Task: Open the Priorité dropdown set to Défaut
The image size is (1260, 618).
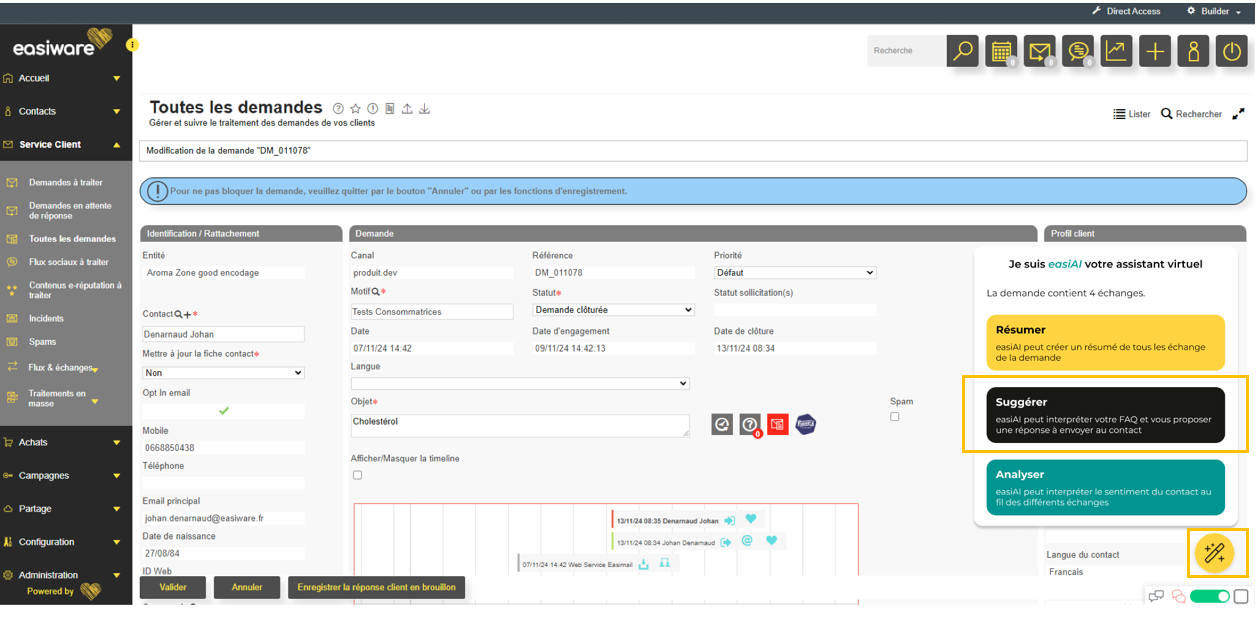Action: point(795,272)
